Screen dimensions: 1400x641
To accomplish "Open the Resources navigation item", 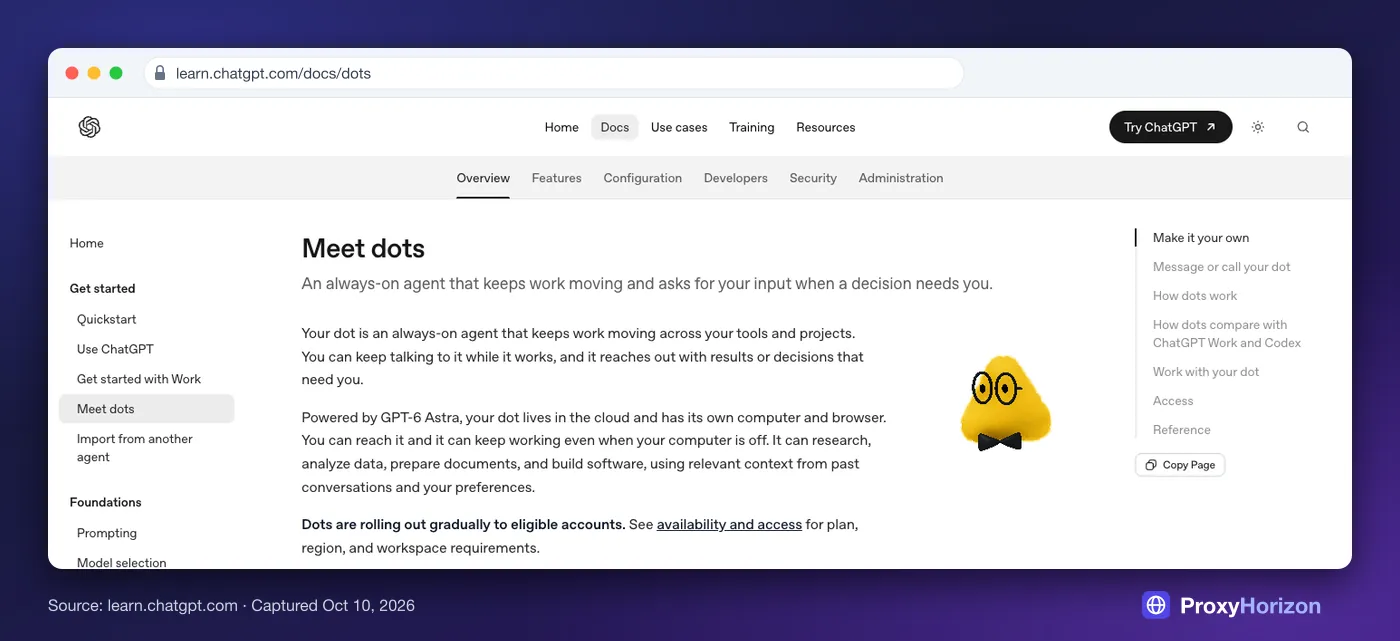I will 826,127.
